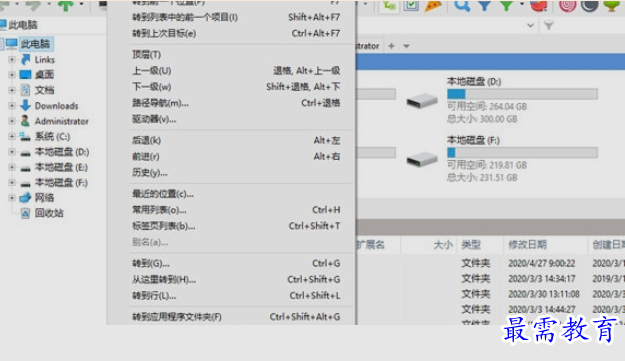Open 路径导航(m)... menu entry
The width and height of the screenshot is (625, 361).
pyautogui.click(x=236, y=103)
